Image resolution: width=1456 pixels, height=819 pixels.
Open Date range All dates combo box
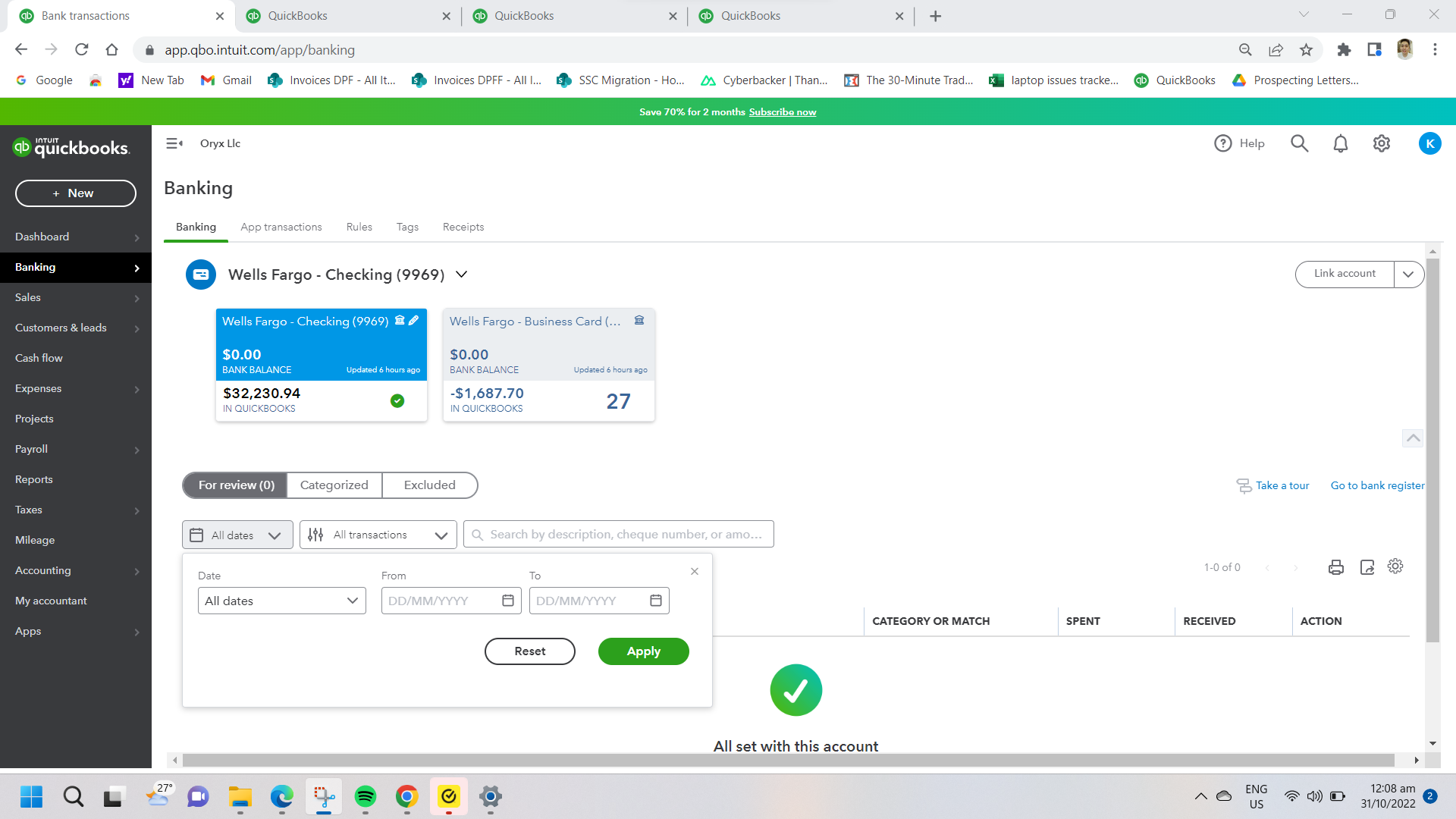point(281,601)
